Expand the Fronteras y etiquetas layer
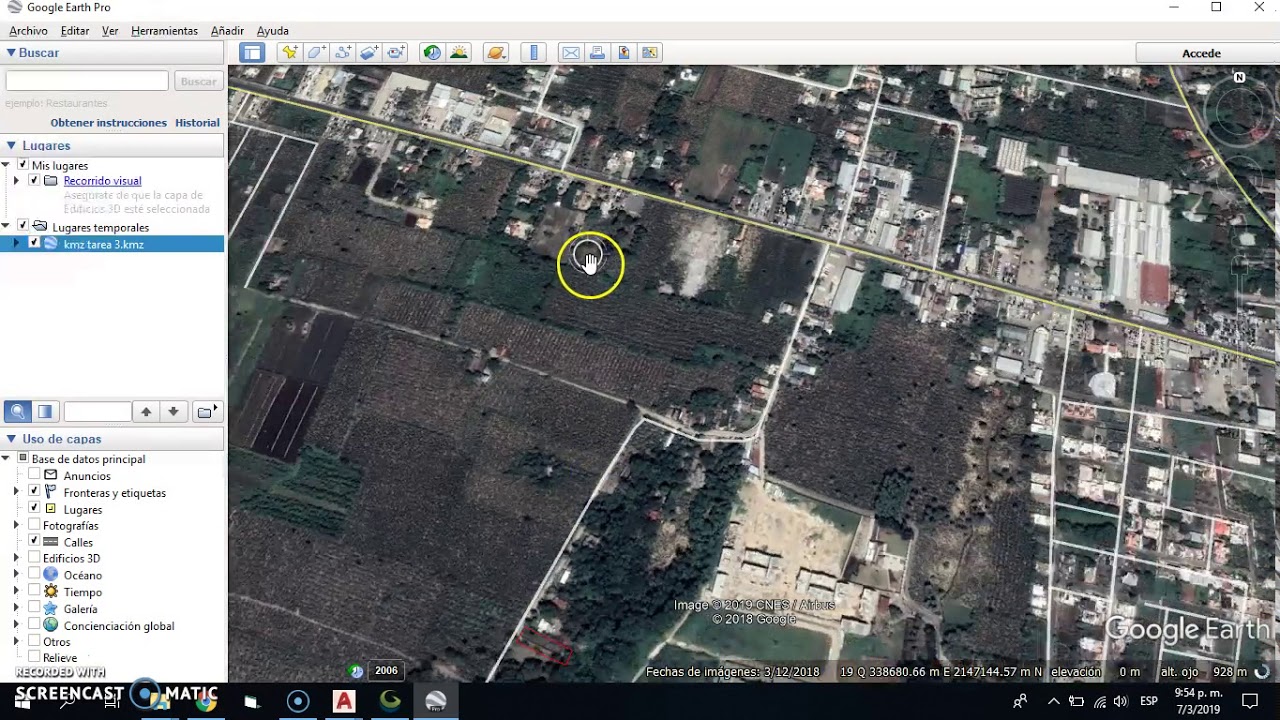Viewport: 1280px width, 720px height. [16, 492]
